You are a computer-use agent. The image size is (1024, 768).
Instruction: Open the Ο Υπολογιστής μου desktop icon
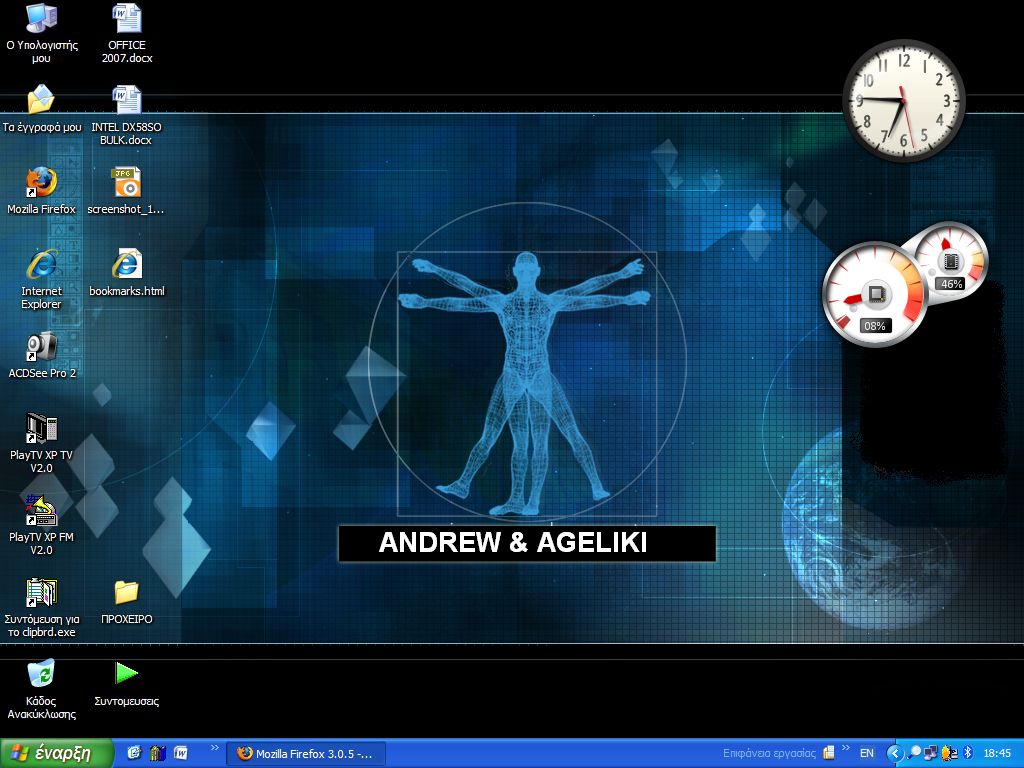pyautogui.click(x=41, y=33)
